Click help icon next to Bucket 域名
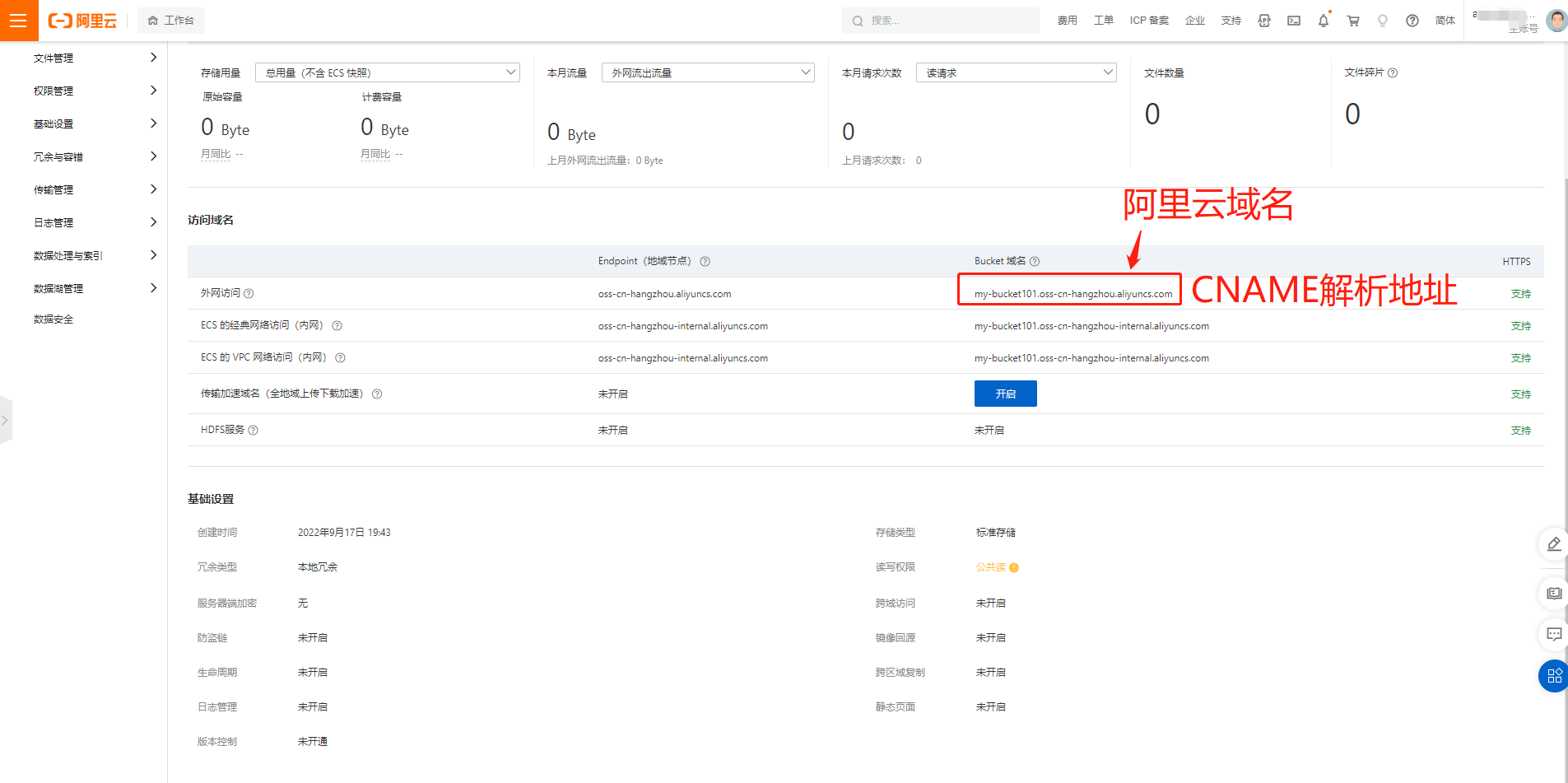Screen dimensions: 1568x783 [1035, 261]
